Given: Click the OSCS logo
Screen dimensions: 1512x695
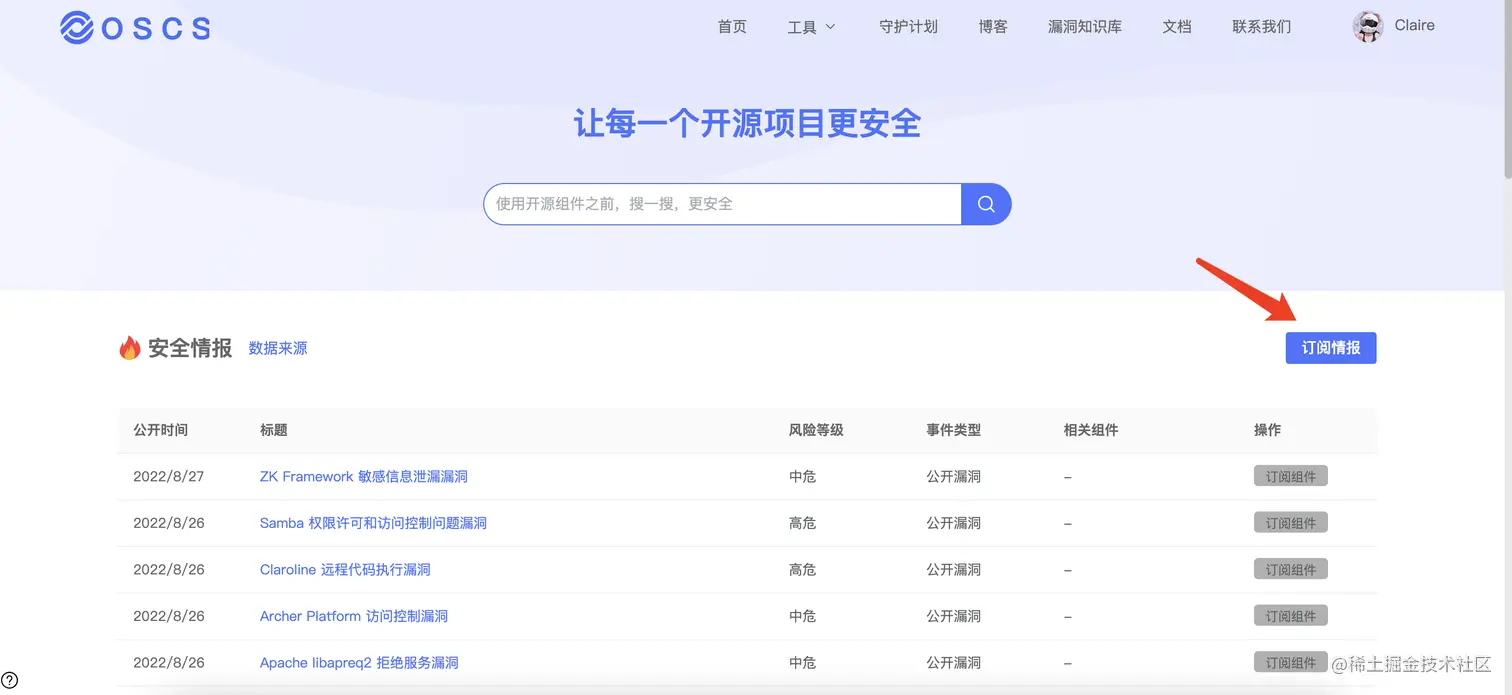Looking at the screenshot, I should 135,28.
